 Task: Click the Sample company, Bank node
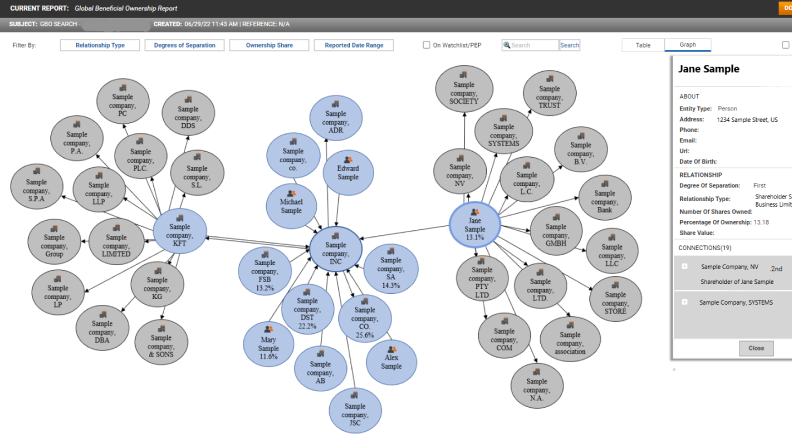tap(603, 199)
